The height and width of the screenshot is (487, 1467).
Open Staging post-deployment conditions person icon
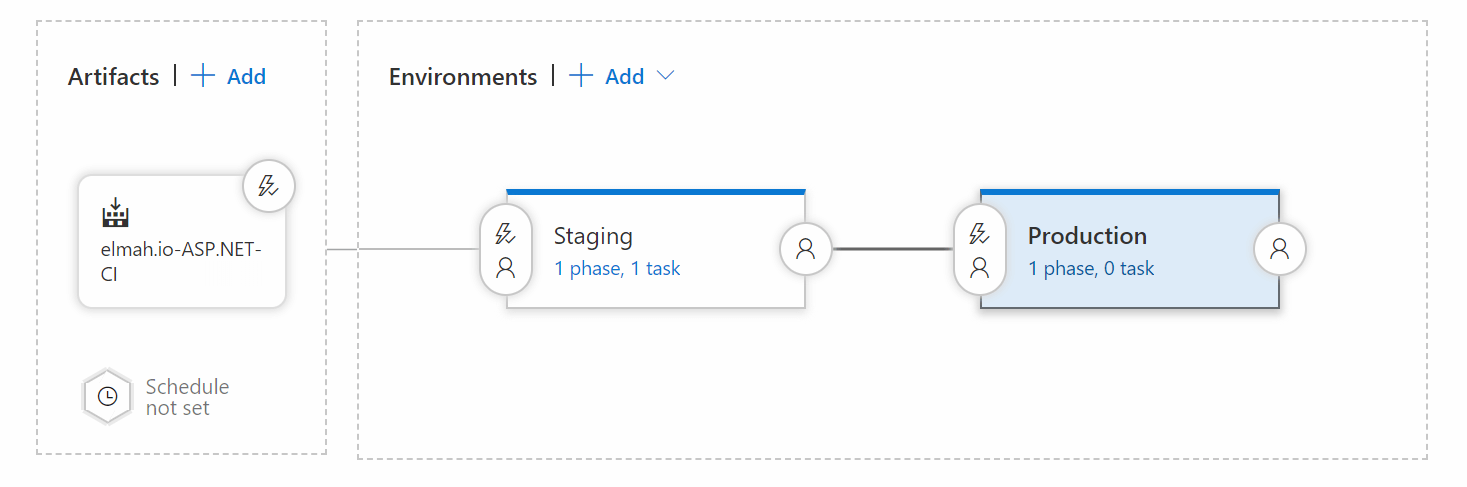[805, 249]
